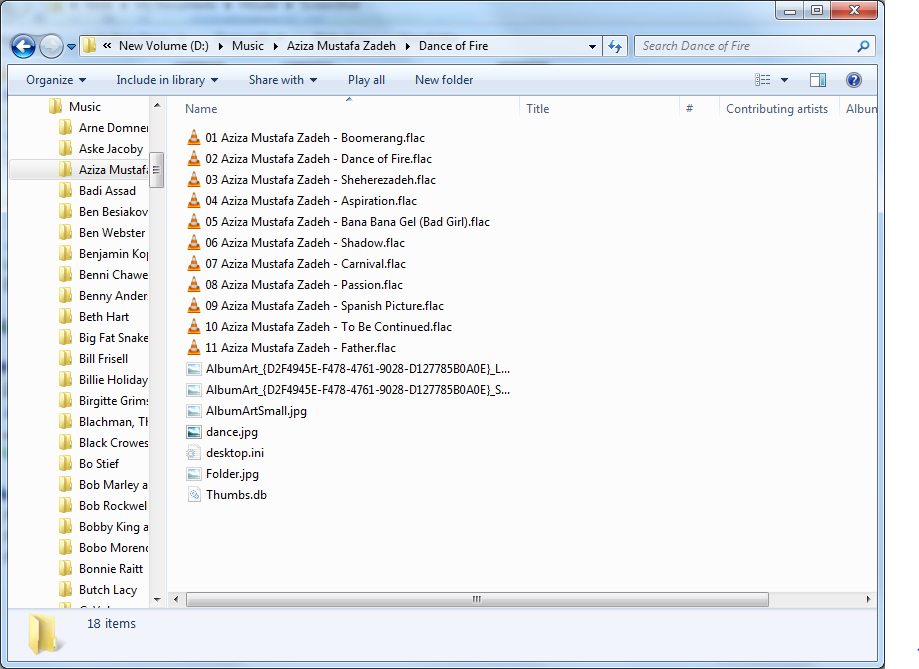Open help with the question mark icon

[x=854, y=80]
